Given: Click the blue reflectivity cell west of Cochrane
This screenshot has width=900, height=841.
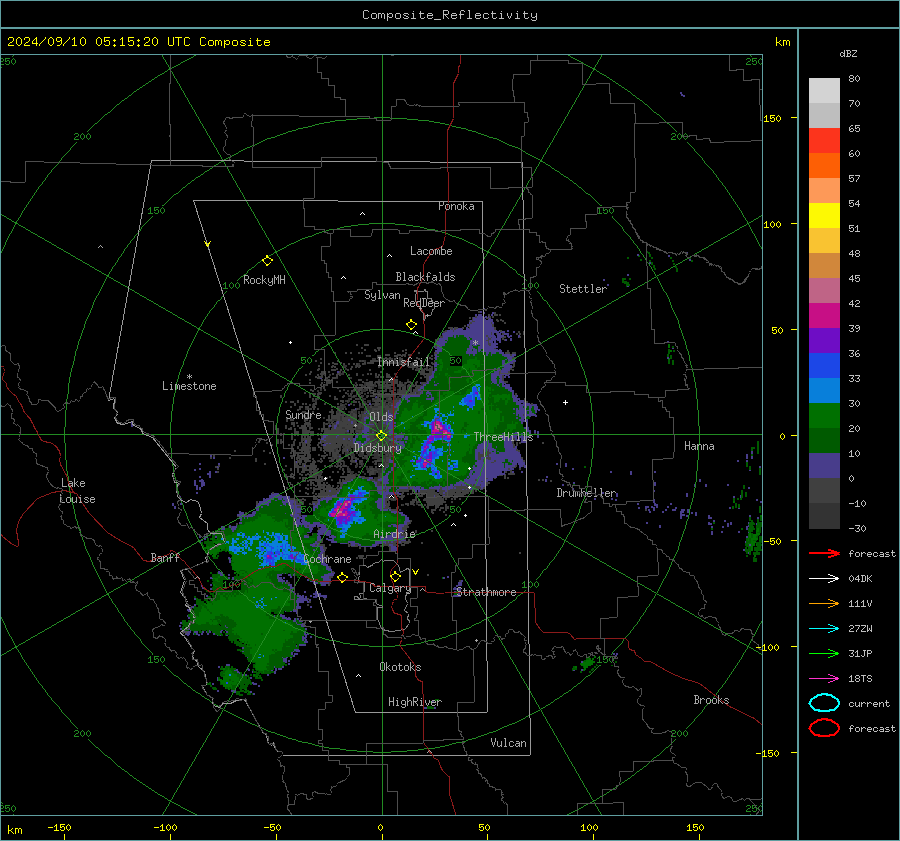Looking at the screenshot, I should point(267,547).
